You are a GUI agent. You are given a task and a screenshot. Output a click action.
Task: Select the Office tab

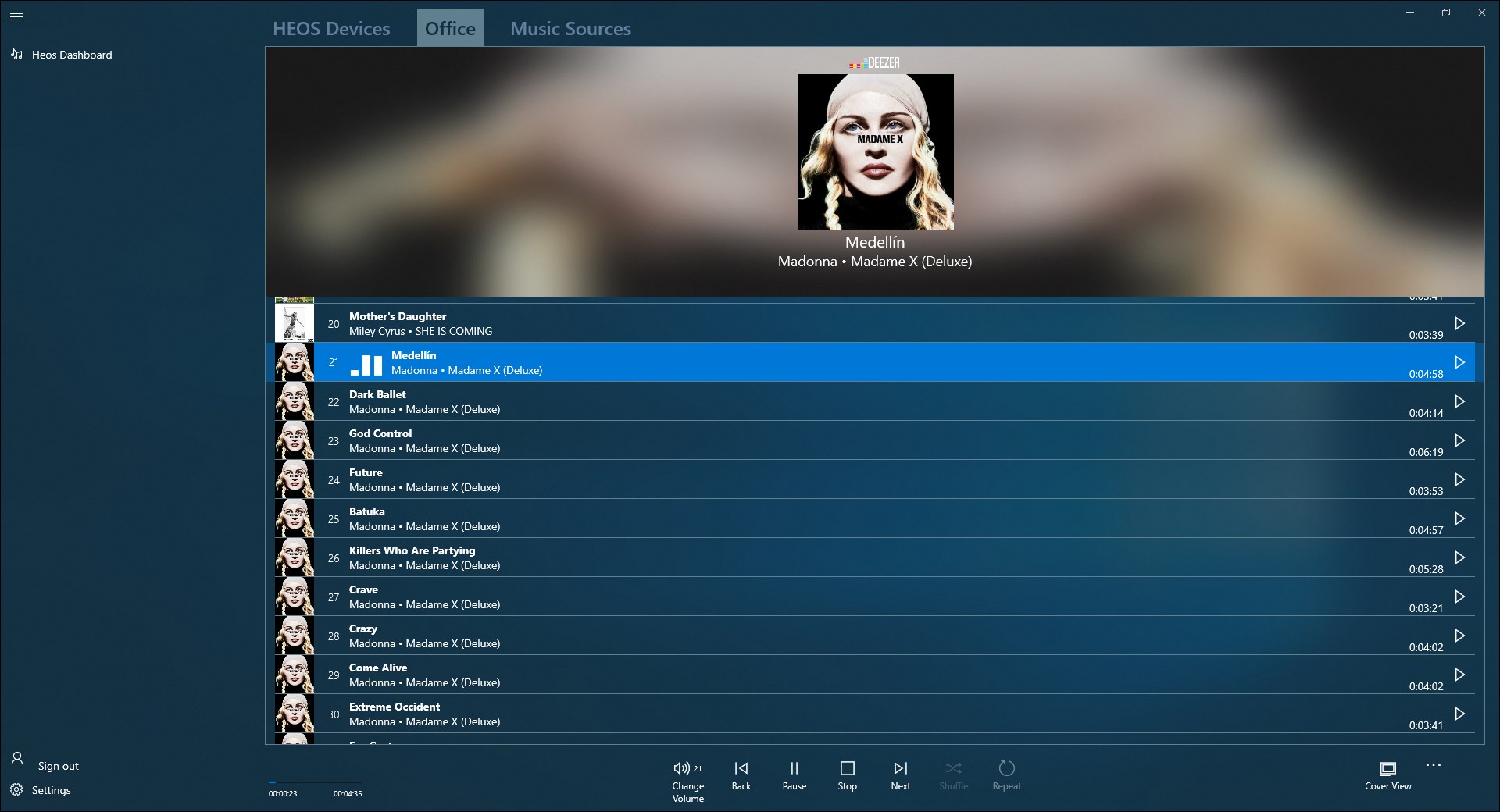point(450,28)
